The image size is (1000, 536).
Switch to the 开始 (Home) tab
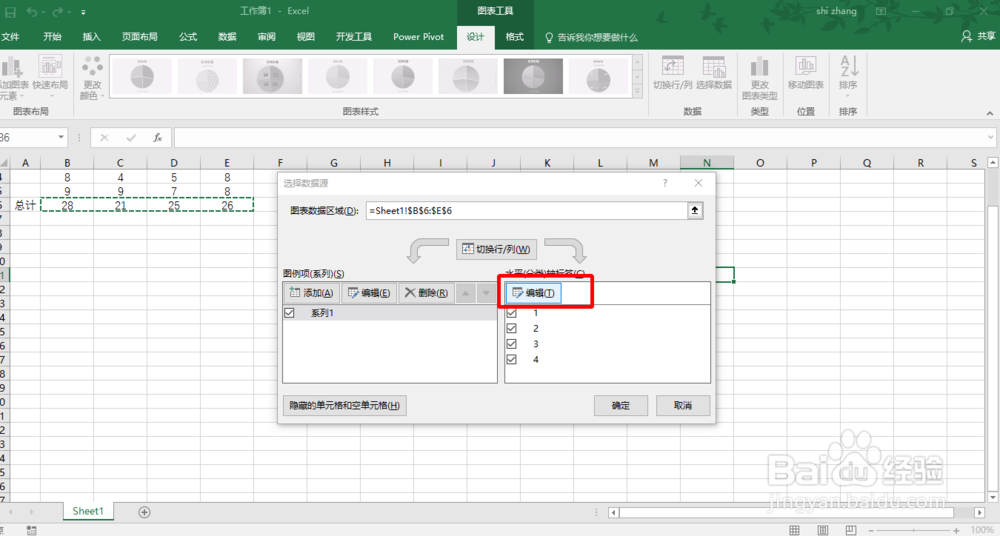click(x=52, y=37)
